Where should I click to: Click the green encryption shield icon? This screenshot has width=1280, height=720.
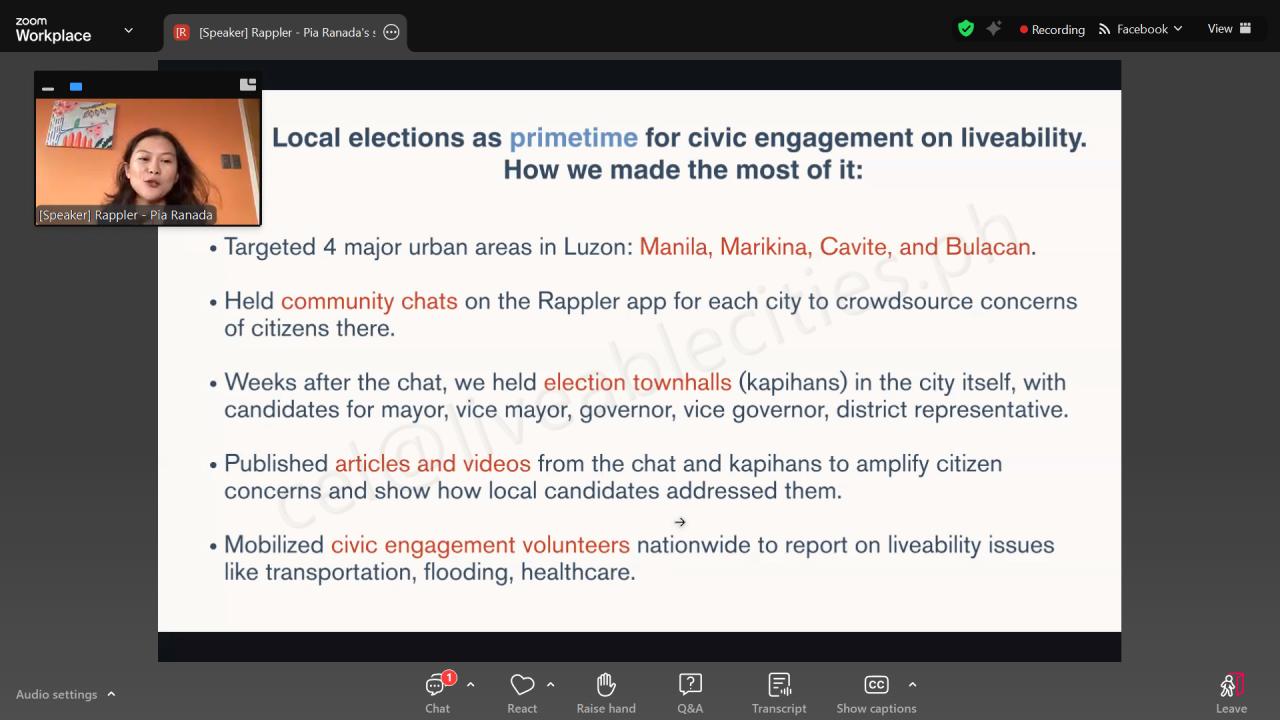[x=966, y=29]
